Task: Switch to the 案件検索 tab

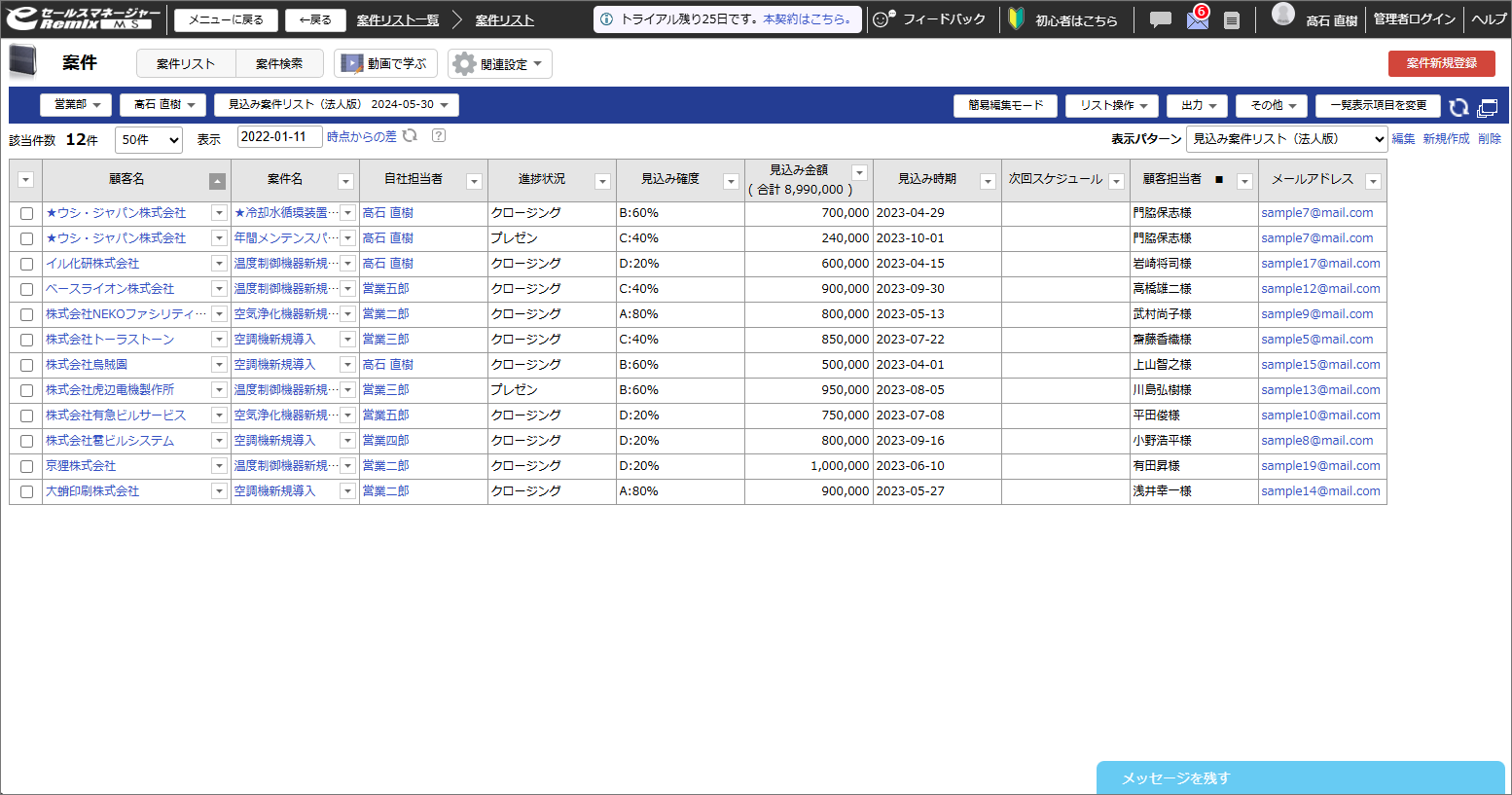Action: pyautogui.click(x=279, y=64)
